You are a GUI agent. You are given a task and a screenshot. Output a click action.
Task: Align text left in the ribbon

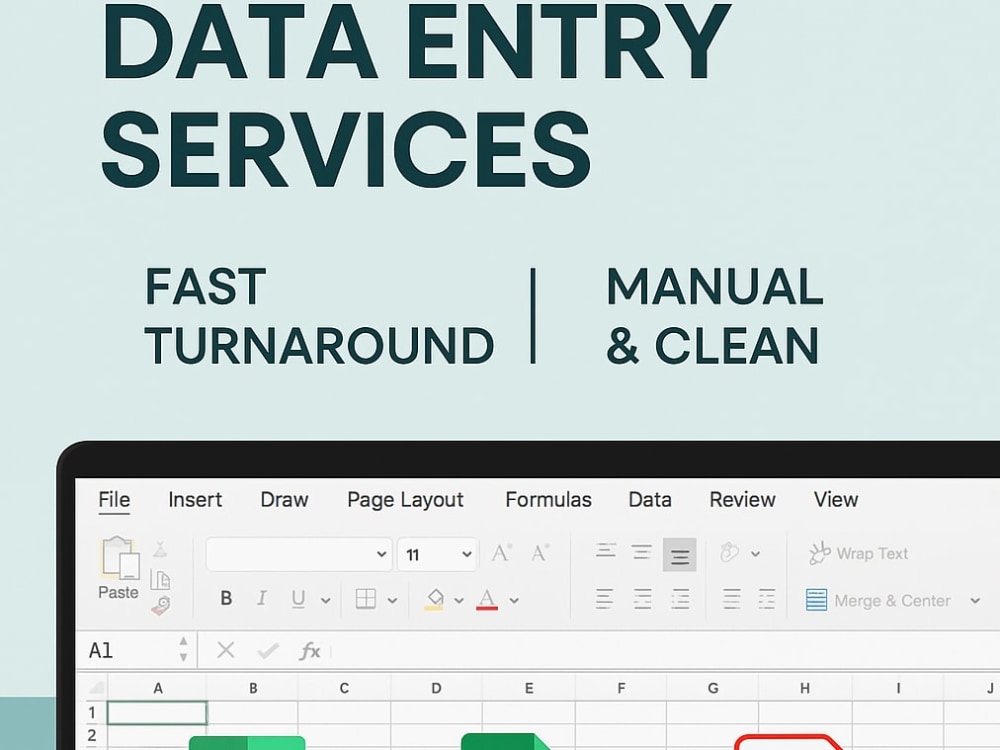(x=604, y=599)
